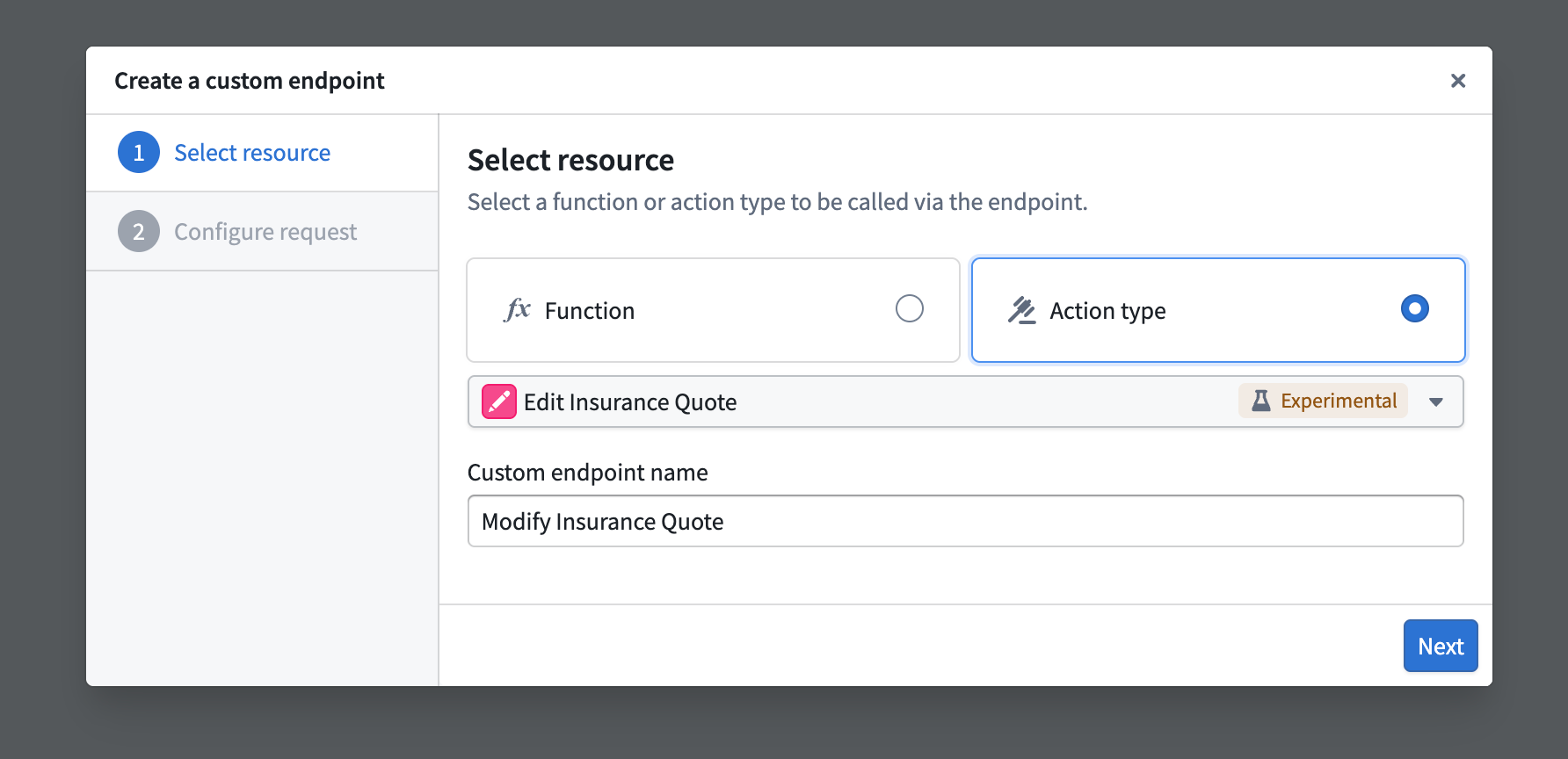Click the Action type gavel icon
This screenshot has height=759, width=1568.
[1021, 310]
